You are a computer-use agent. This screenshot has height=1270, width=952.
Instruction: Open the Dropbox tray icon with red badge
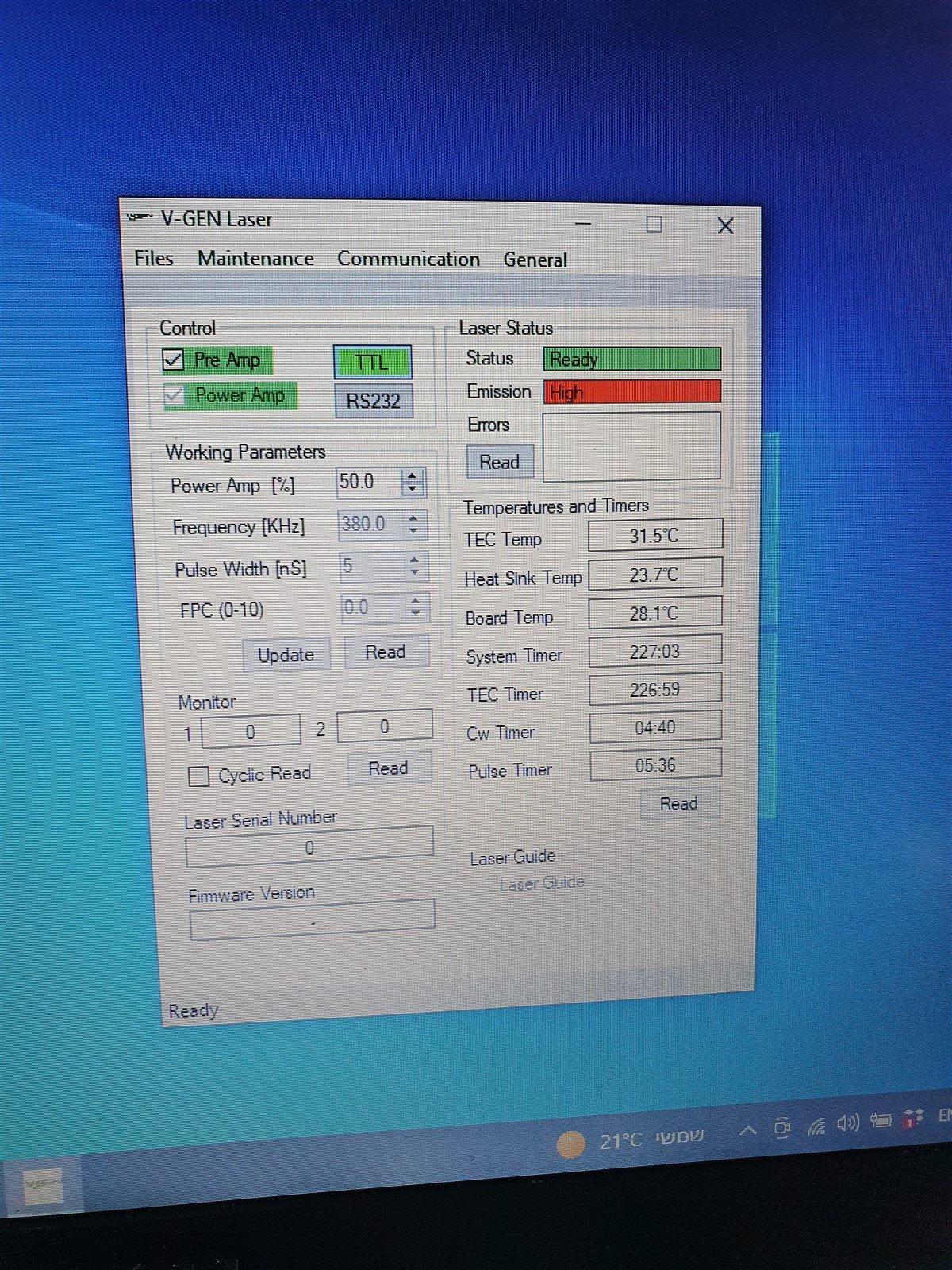tap(912, 1118)
